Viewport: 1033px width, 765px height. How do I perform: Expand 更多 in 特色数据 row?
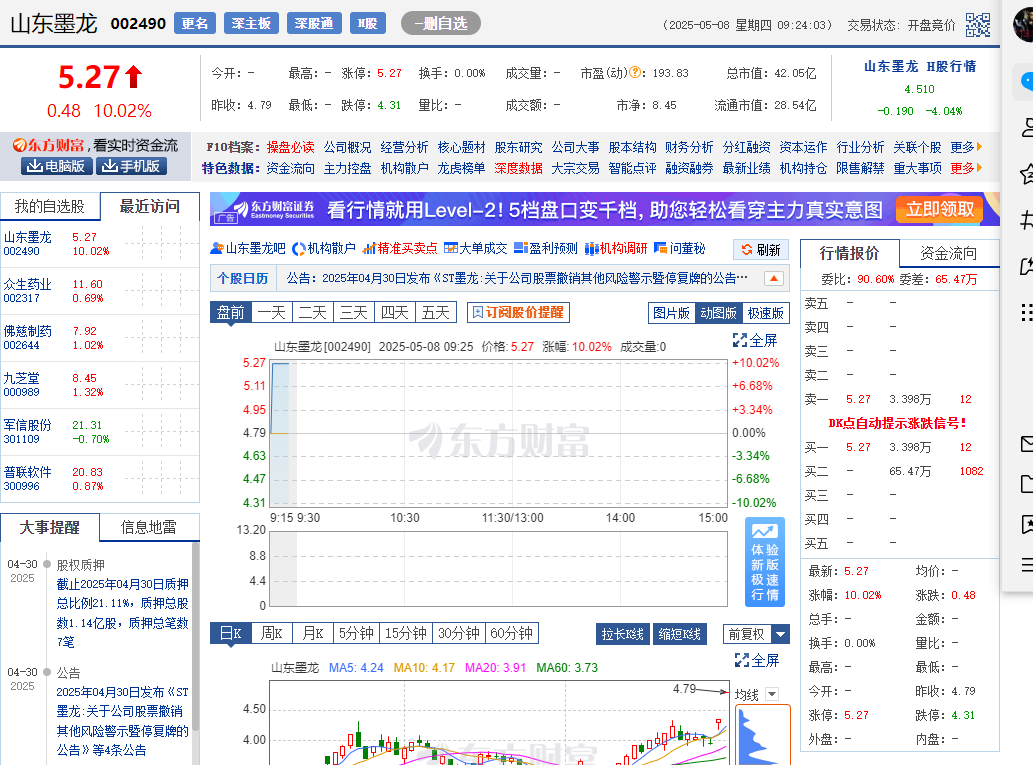[966, 168]
